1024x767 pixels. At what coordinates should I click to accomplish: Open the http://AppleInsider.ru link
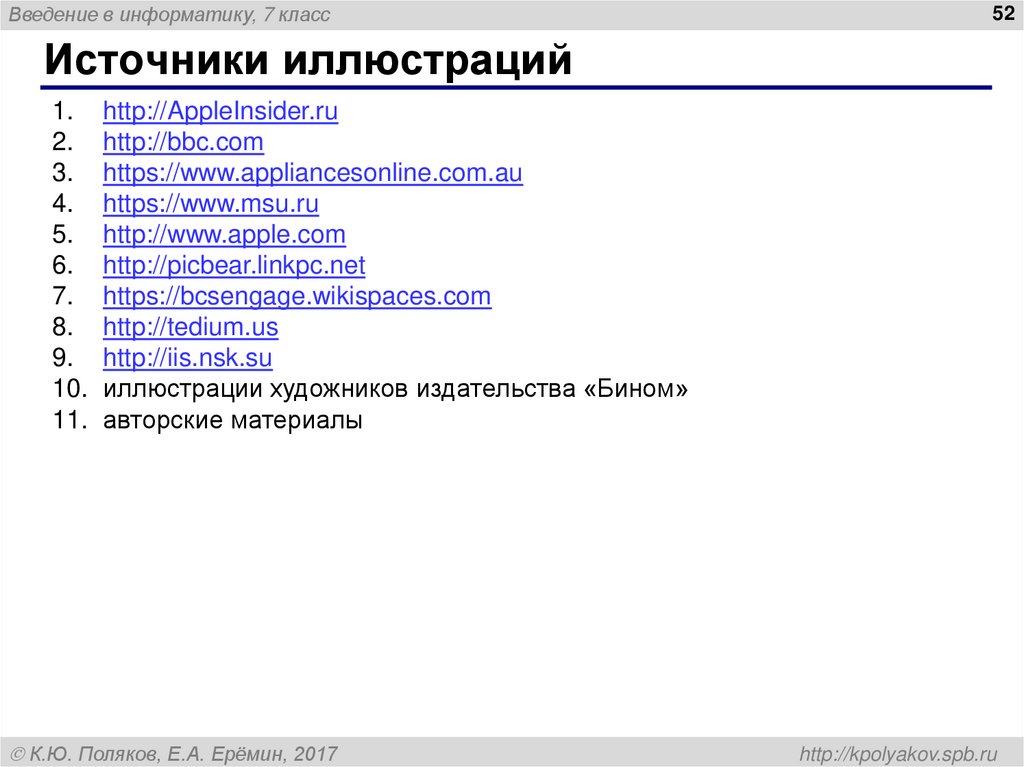pyautogui.click(x=220, y=112)
